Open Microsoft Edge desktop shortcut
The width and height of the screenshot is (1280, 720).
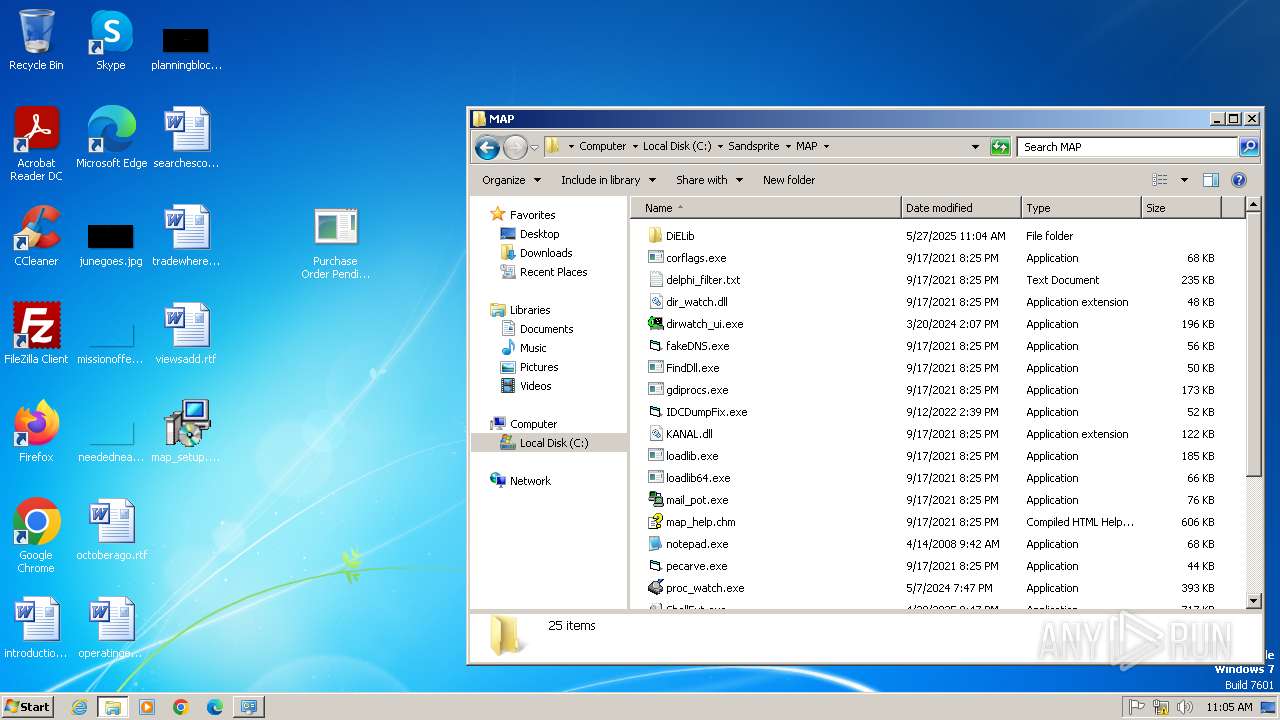pos(111,137)
